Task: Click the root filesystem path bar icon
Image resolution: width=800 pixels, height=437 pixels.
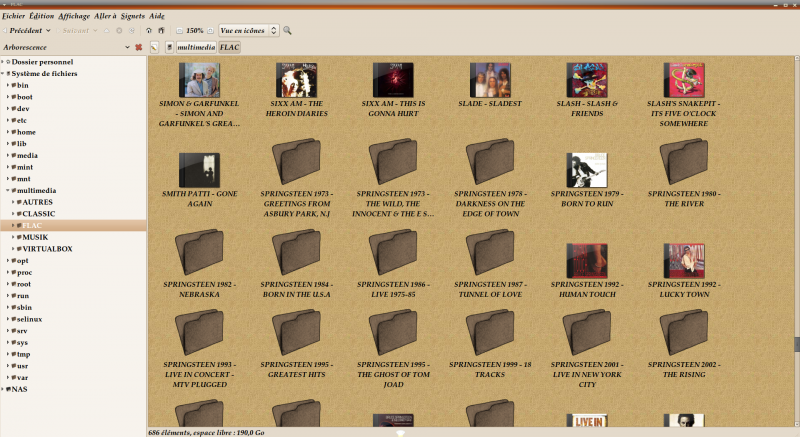Action: (x=169, y=47)
